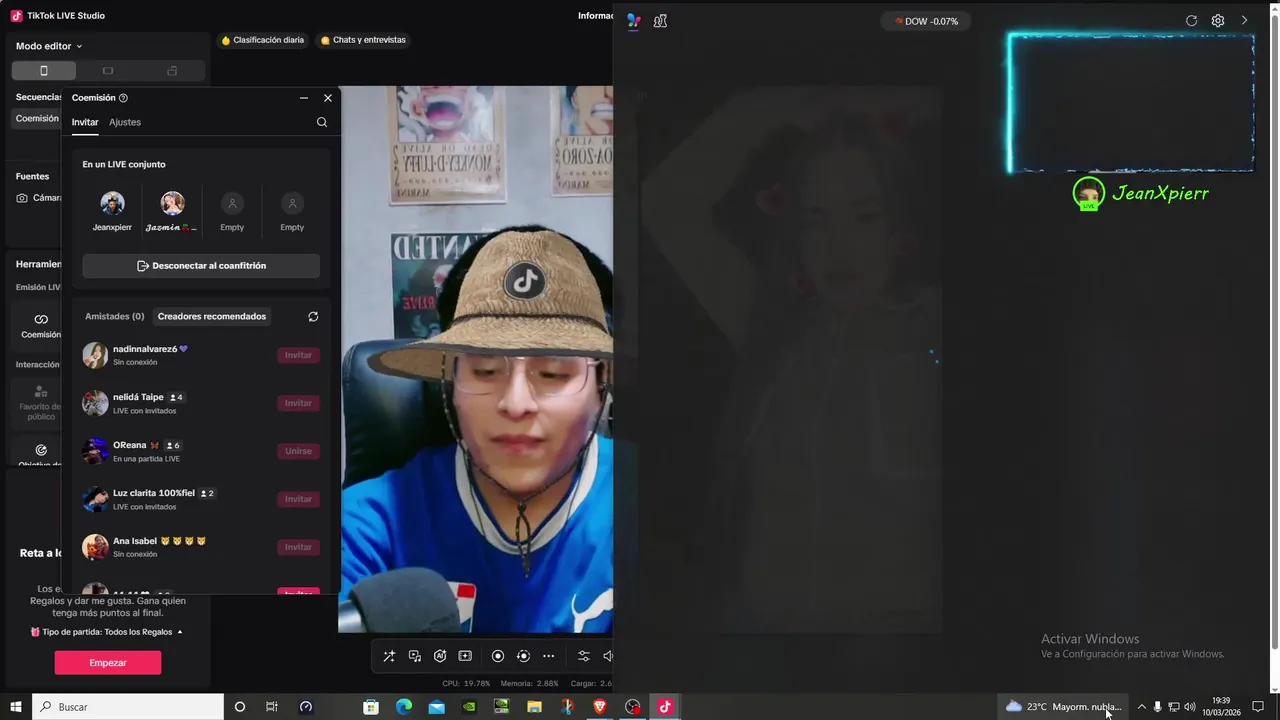Screen dimensions: 1280x720
Task: Click the first Empty guest slot
Action: (232, 204)
